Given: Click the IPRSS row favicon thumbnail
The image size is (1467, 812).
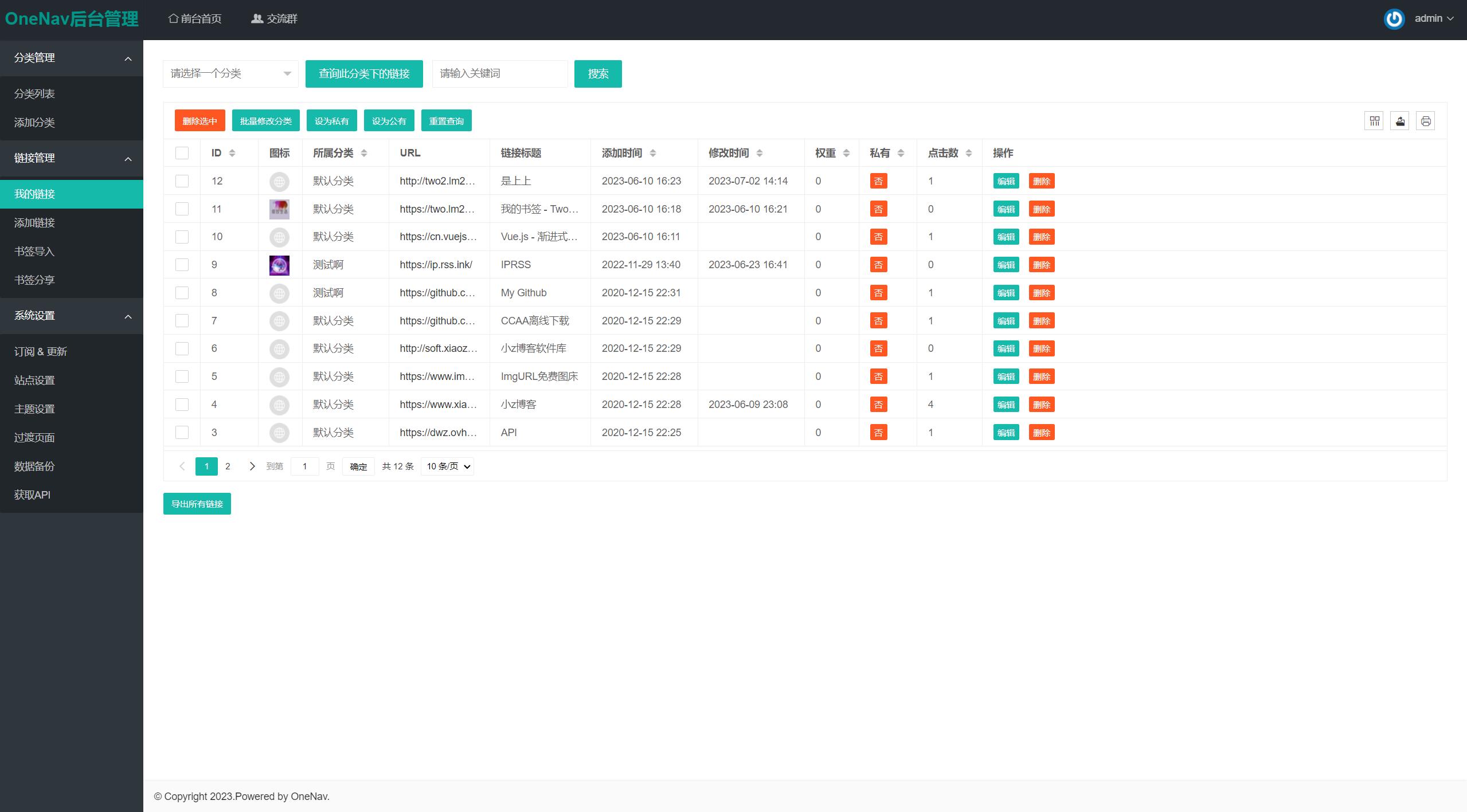Looking at the screenshot, I should click(x=279, y=265).
